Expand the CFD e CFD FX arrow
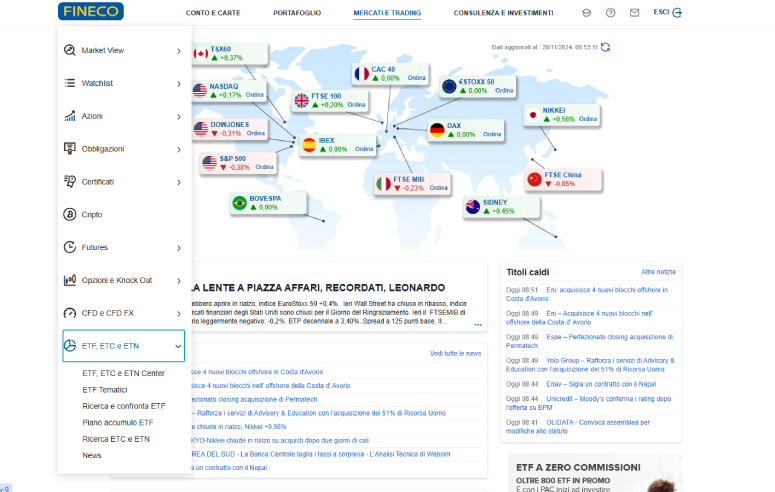Viewport: 775px width, 492px height. pyautogui.click(x=179, y=313)
